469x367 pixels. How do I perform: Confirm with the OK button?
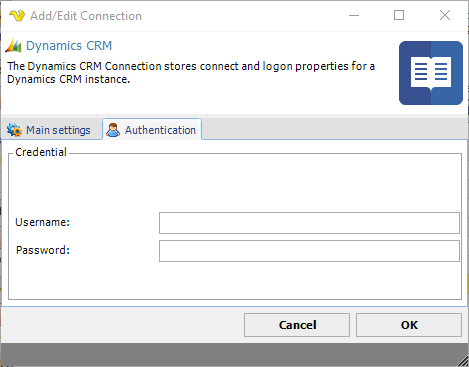coord(409,325)
